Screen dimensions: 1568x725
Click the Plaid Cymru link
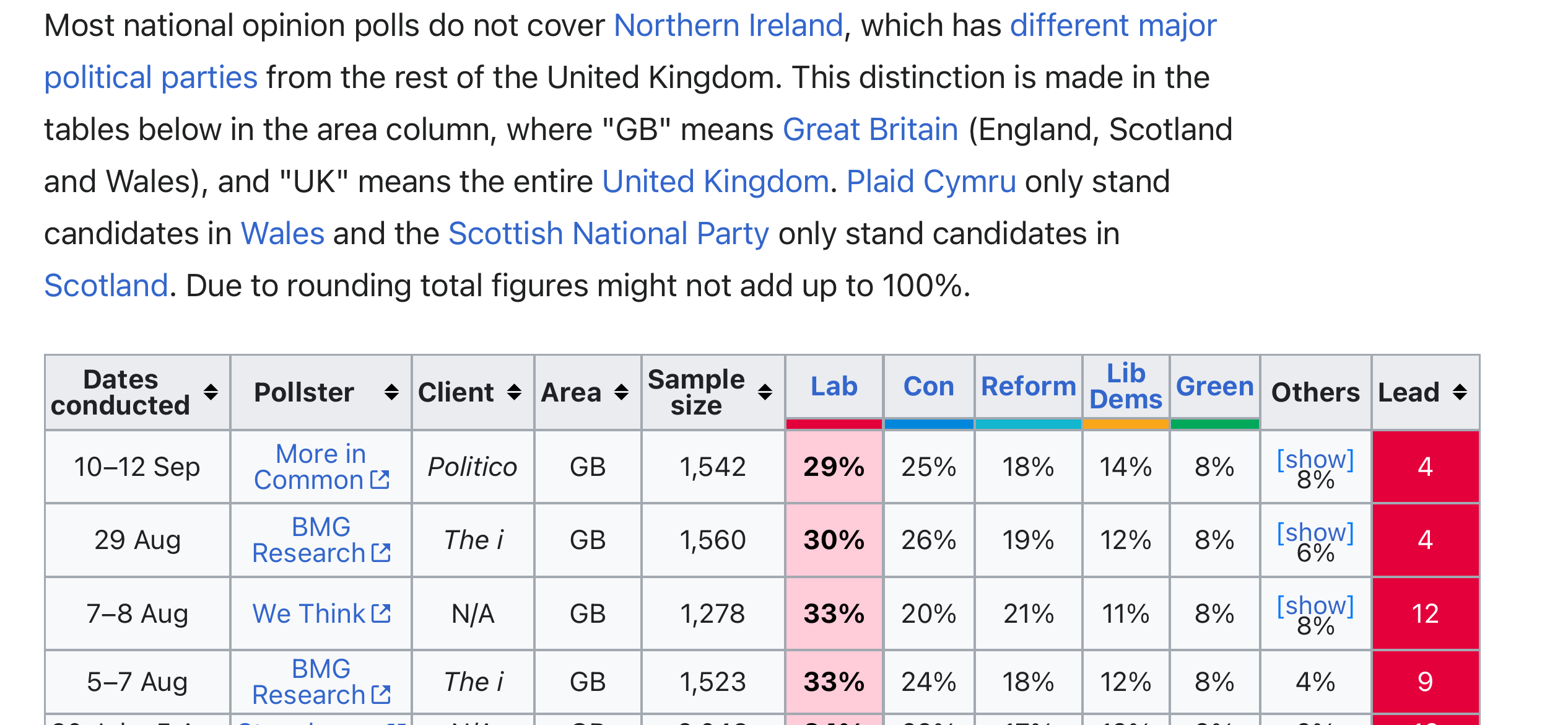click(931, 182)
